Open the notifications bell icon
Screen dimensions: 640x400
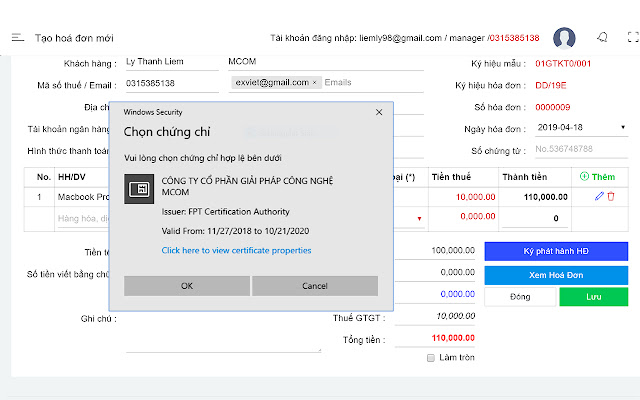602,38
